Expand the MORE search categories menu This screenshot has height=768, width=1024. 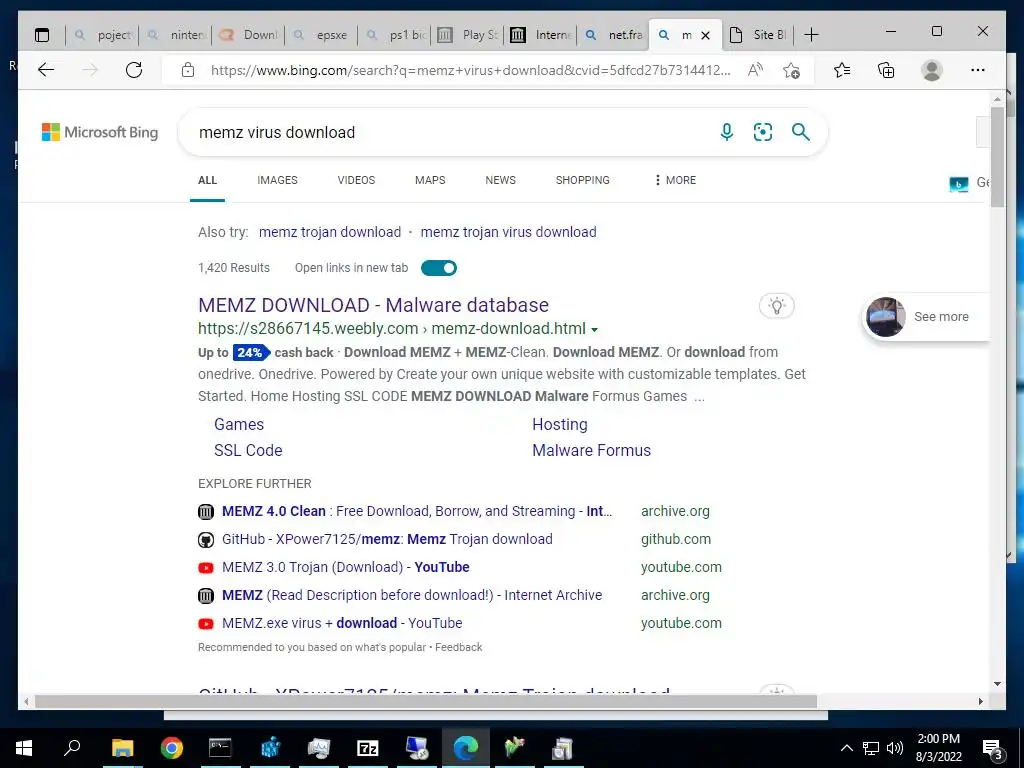pyautogui.click(x=675, y=180)
